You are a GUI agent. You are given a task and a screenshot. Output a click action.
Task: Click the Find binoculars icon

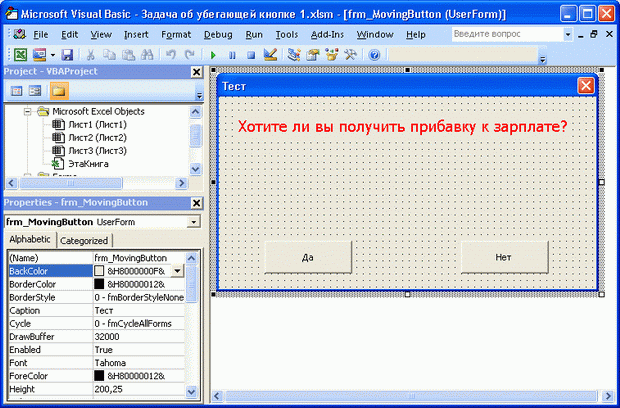148,54
